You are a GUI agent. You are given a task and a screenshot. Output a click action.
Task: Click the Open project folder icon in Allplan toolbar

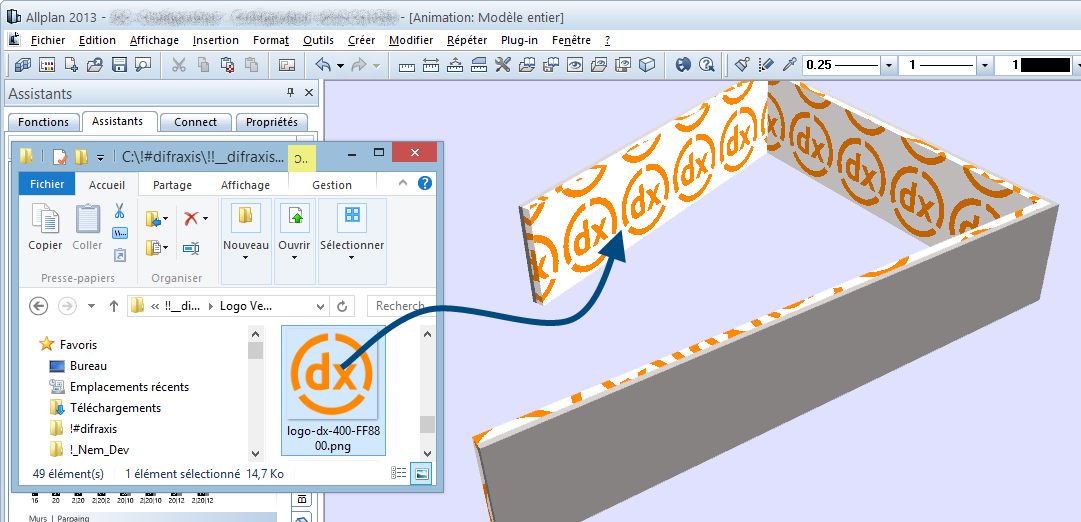pos(94,66)
